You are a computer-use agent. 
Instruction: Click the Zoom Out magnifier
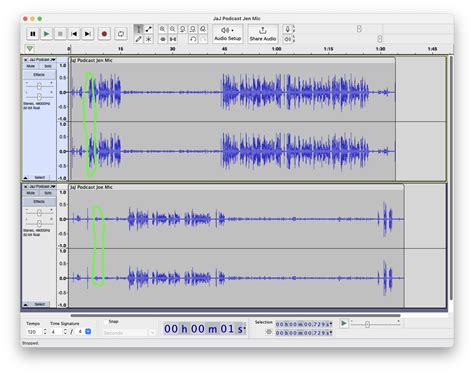point(172,29)
